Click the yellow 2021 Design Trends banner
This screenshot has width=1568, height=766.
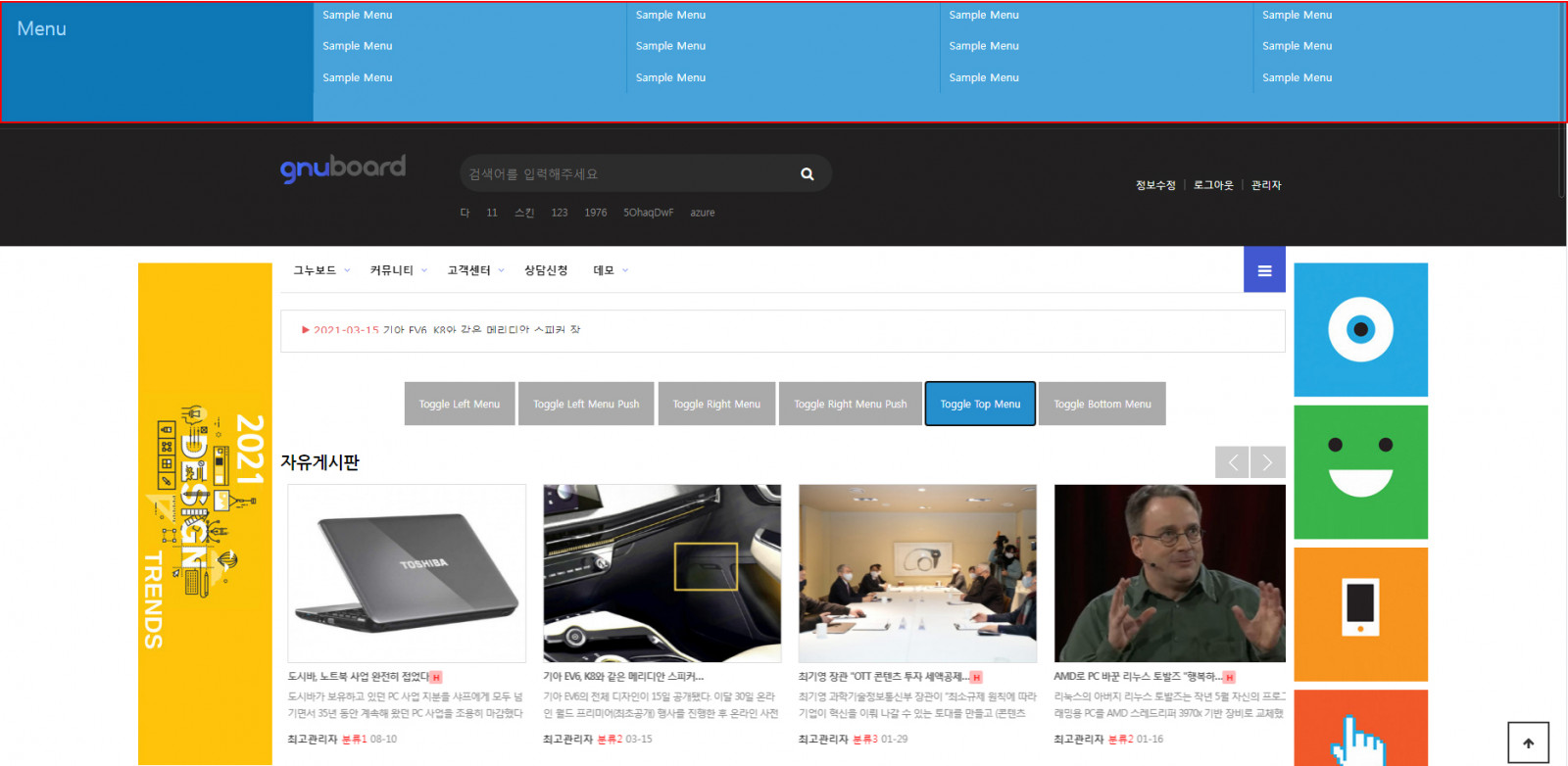coord(205,513)
